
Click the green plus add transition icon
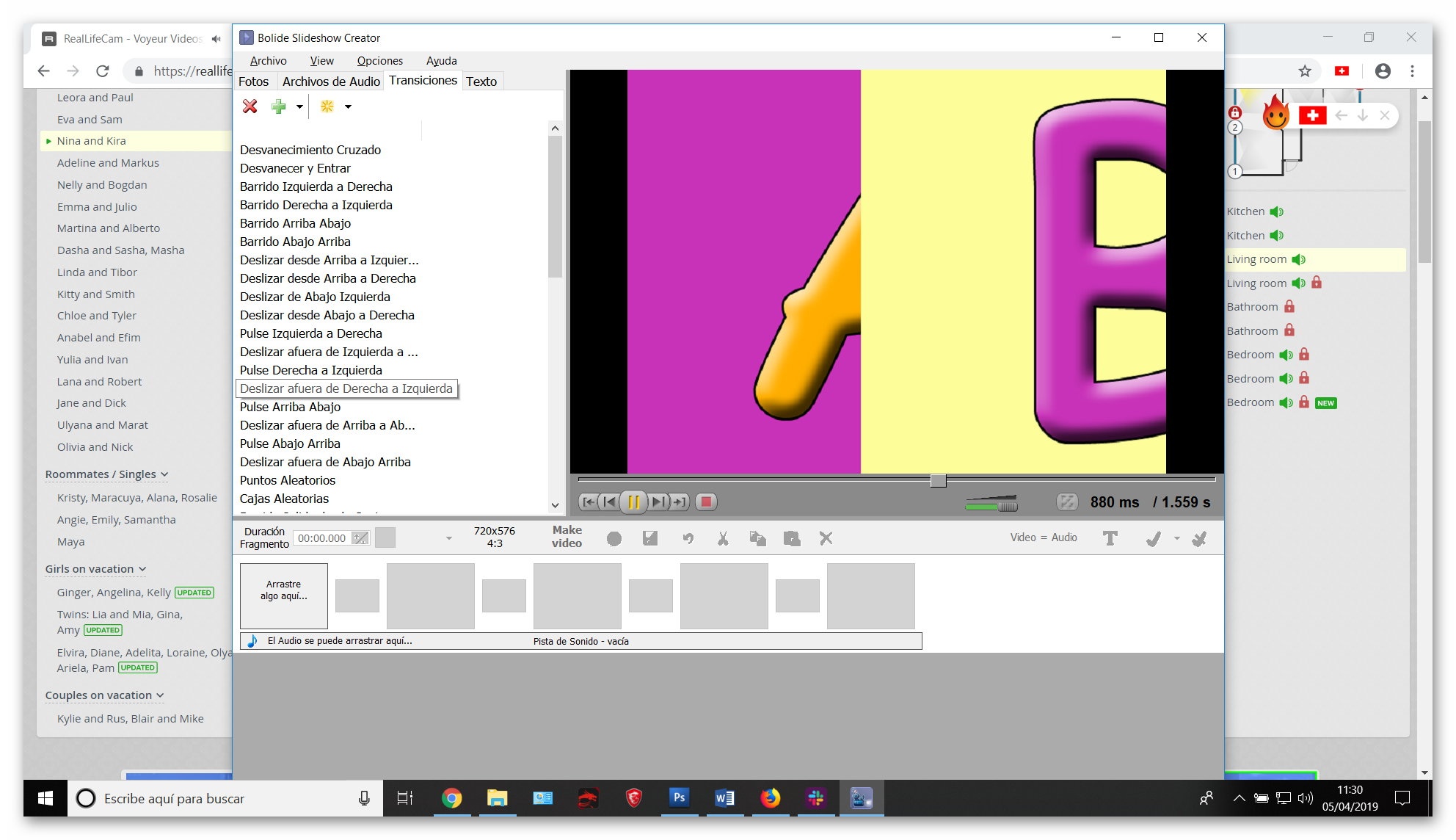click(278, 106)
